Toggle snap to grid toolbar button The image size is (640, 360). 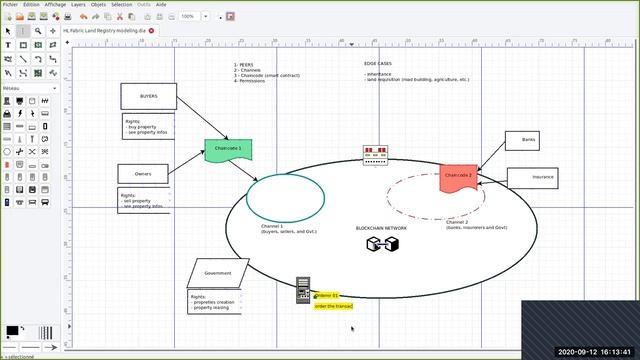220,17
